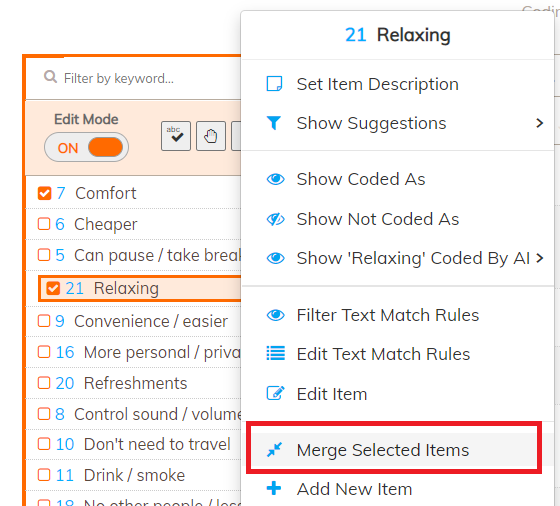Turn off the Edit Mode switch
The height and width of the screenshot is (506, 560).
pyautogui.click(x=86, y=147)
